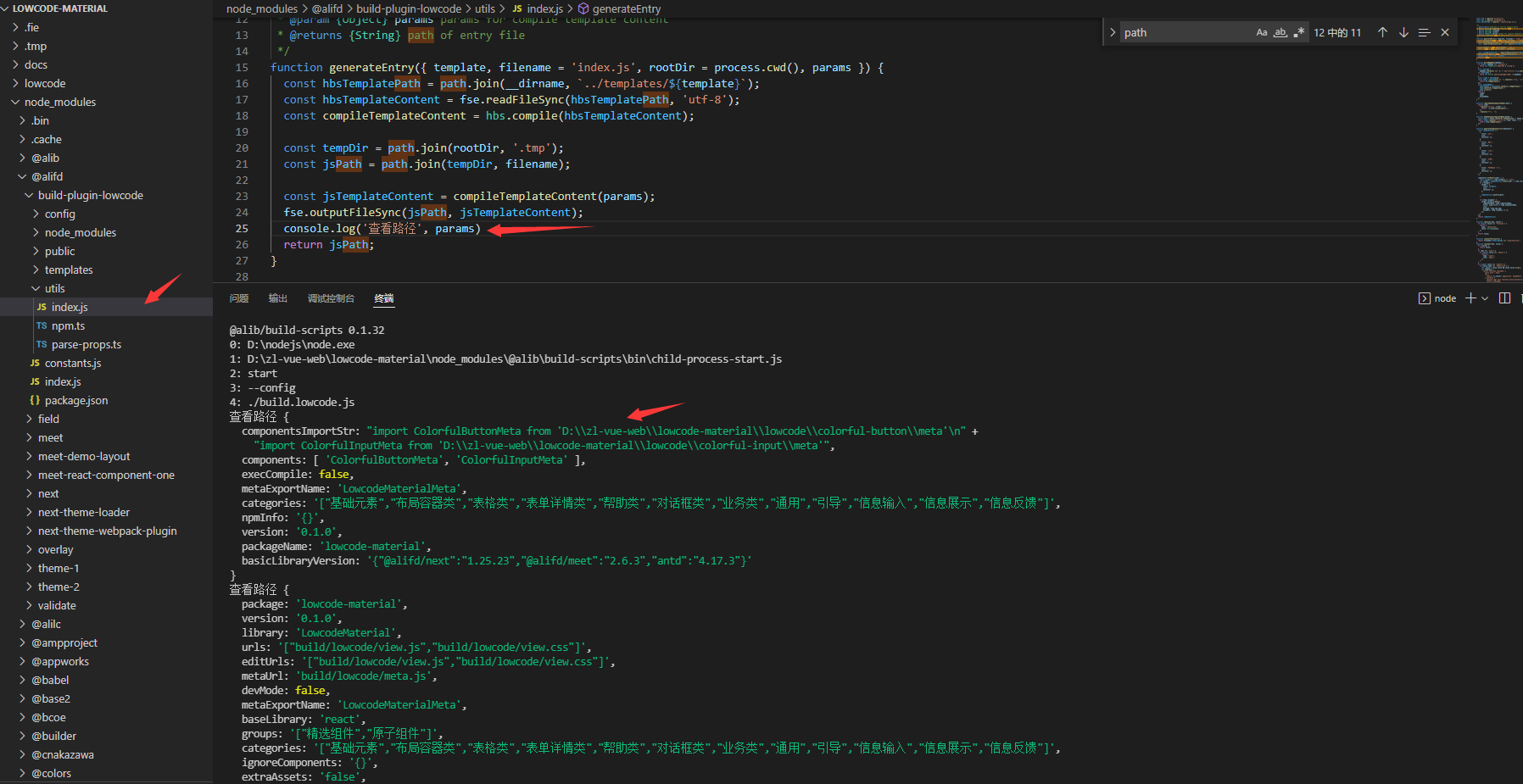This screenshot has height=784, width=1523.
Task: Go to previous search match arrow
Action: pos(1382,31)
